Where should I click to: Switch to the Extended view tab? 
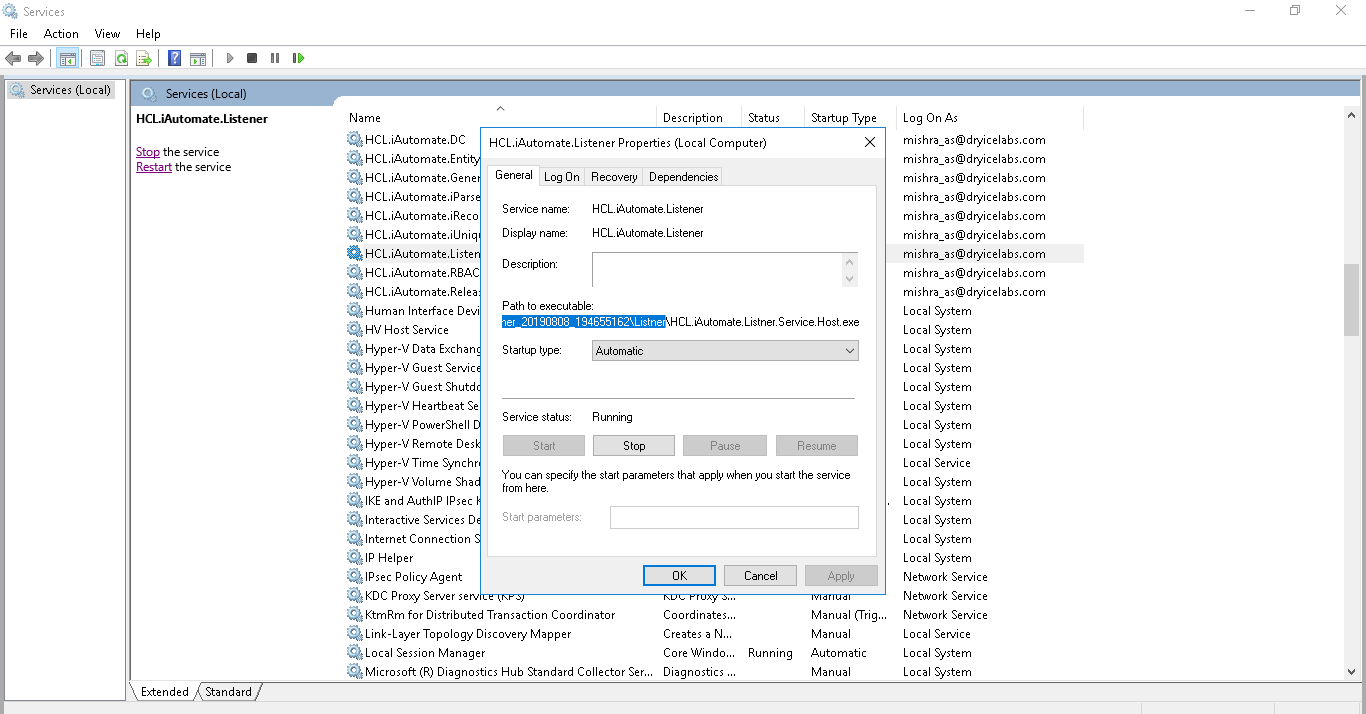click(165, 692)
